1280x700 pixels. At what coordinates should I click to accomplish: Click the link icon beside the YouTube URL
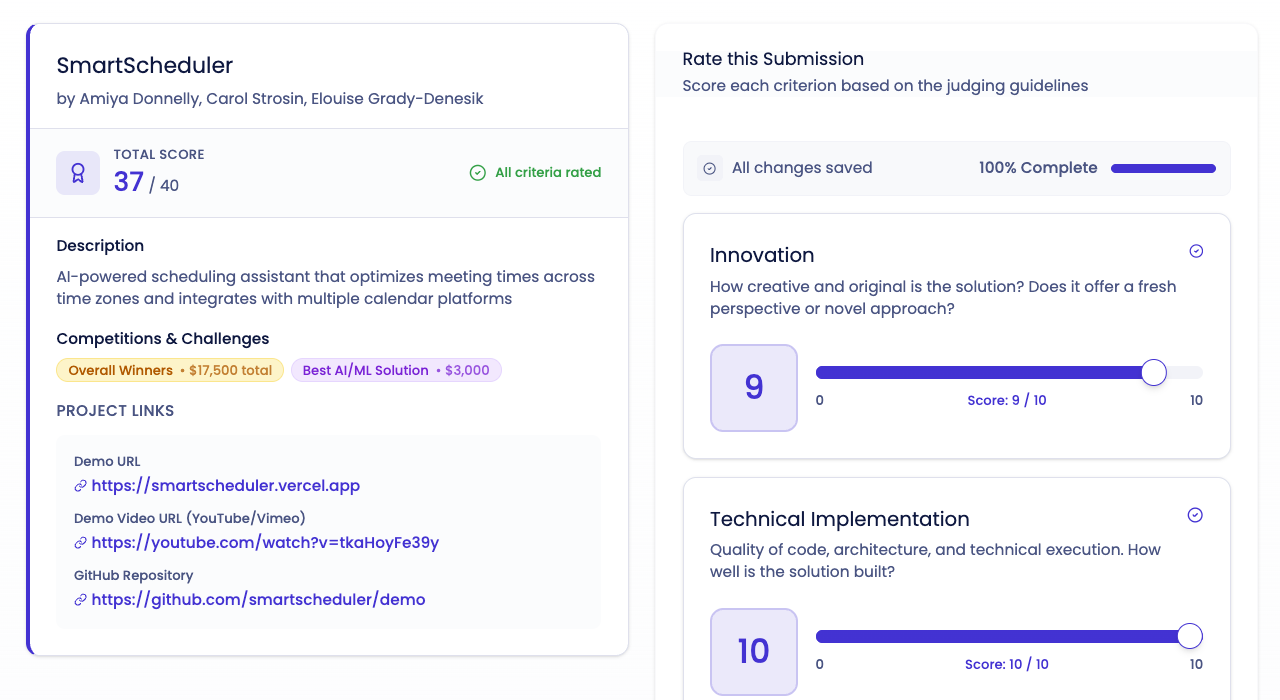pyautogui.click(x=80, y=543)
